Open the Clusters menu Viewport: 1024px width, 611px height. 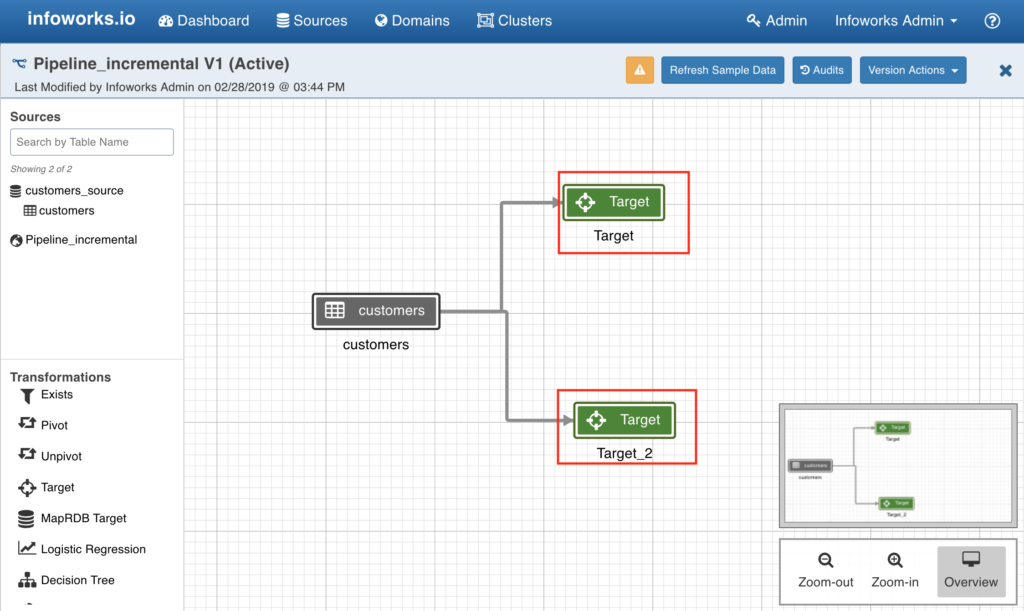point(514,20)
